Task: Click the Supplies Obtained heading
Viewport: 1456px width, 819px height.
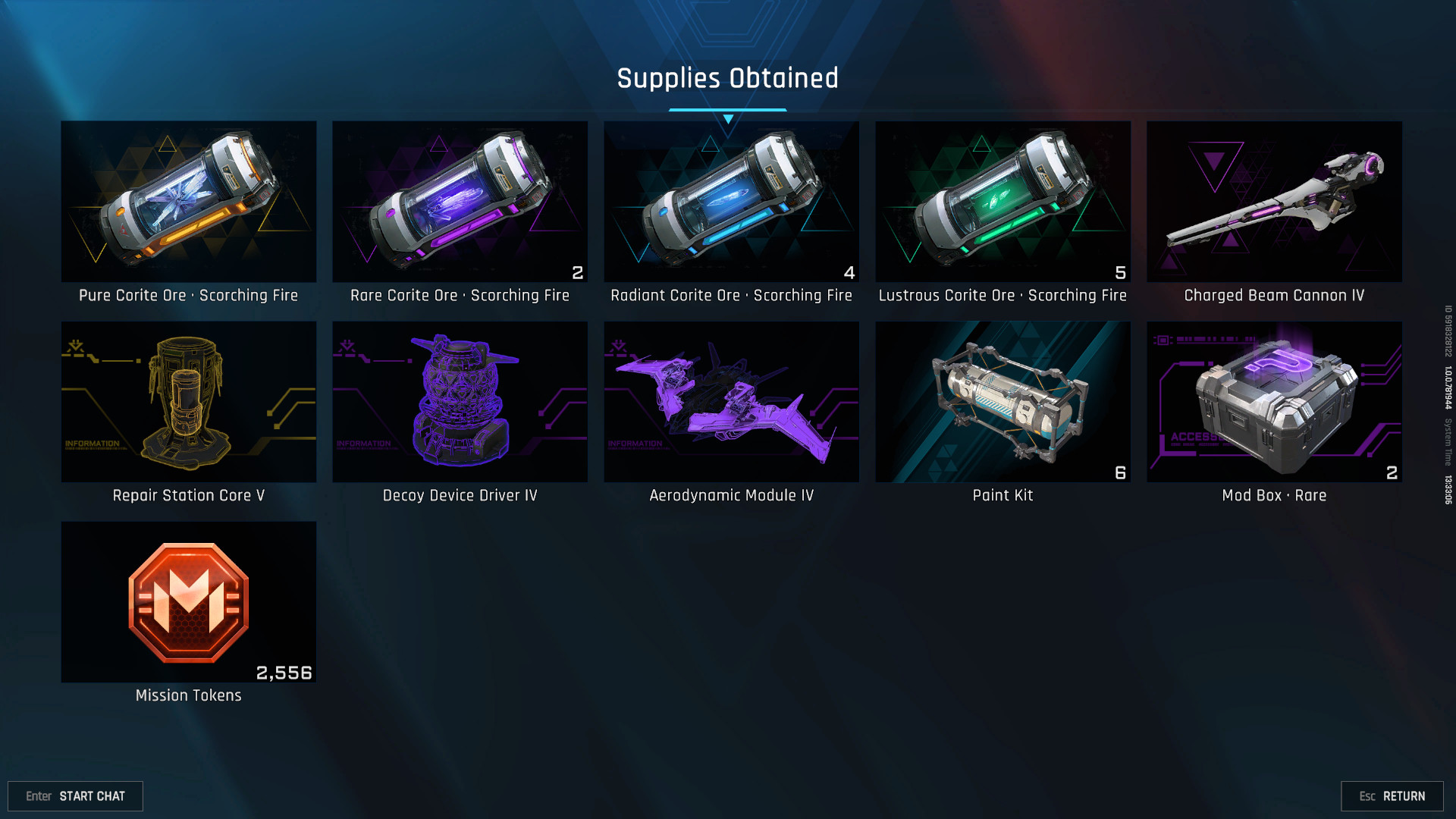Action: click(727, 78)
